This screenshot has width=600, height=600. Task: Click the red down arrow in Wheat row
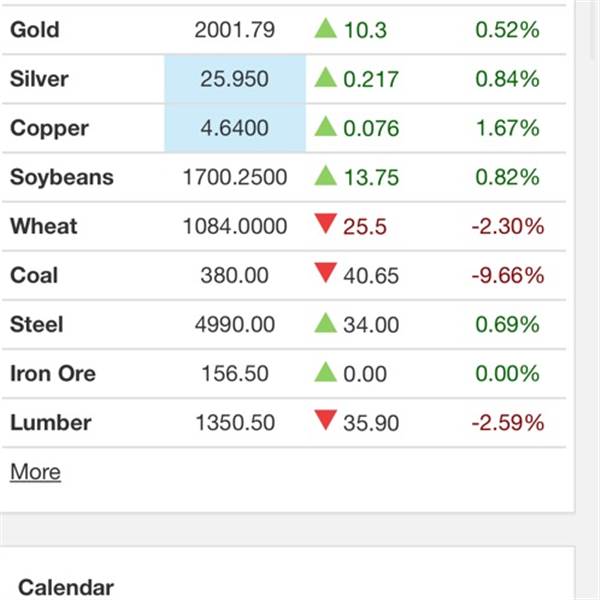pos(325,223)
